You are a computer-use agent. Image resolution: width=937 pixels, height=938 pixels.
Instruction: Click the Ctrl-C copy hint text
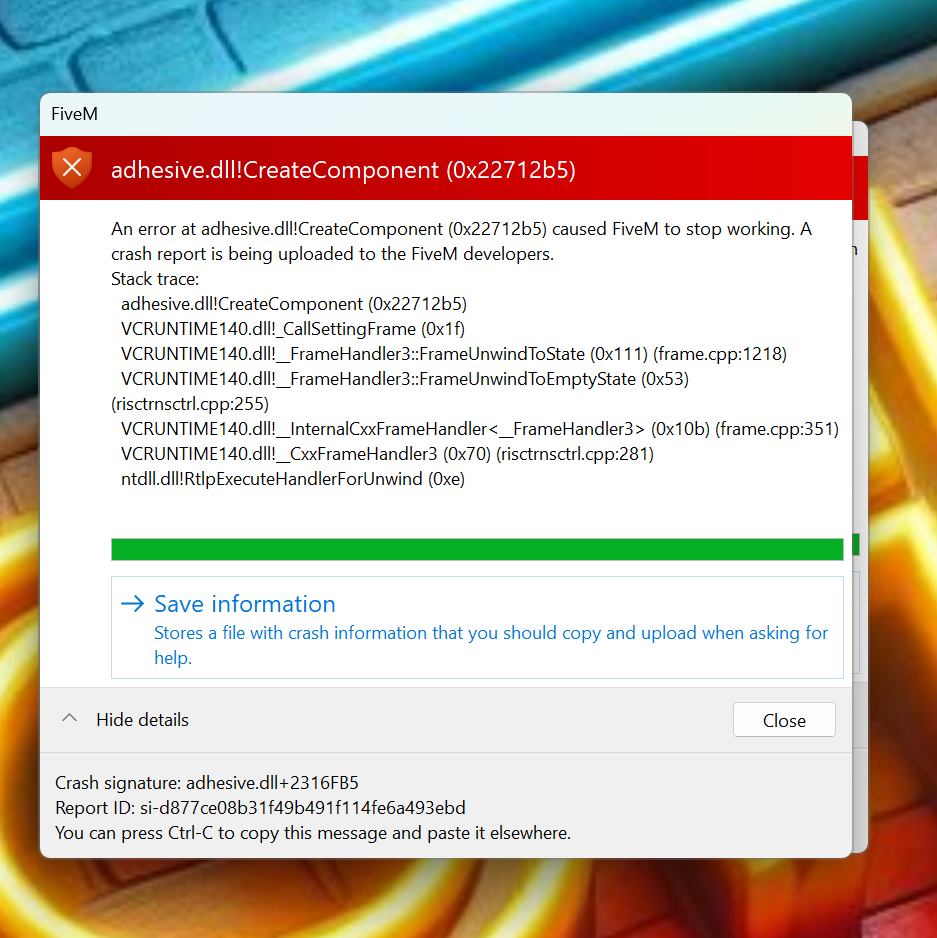pyautogui.click(x=313, y=833)
